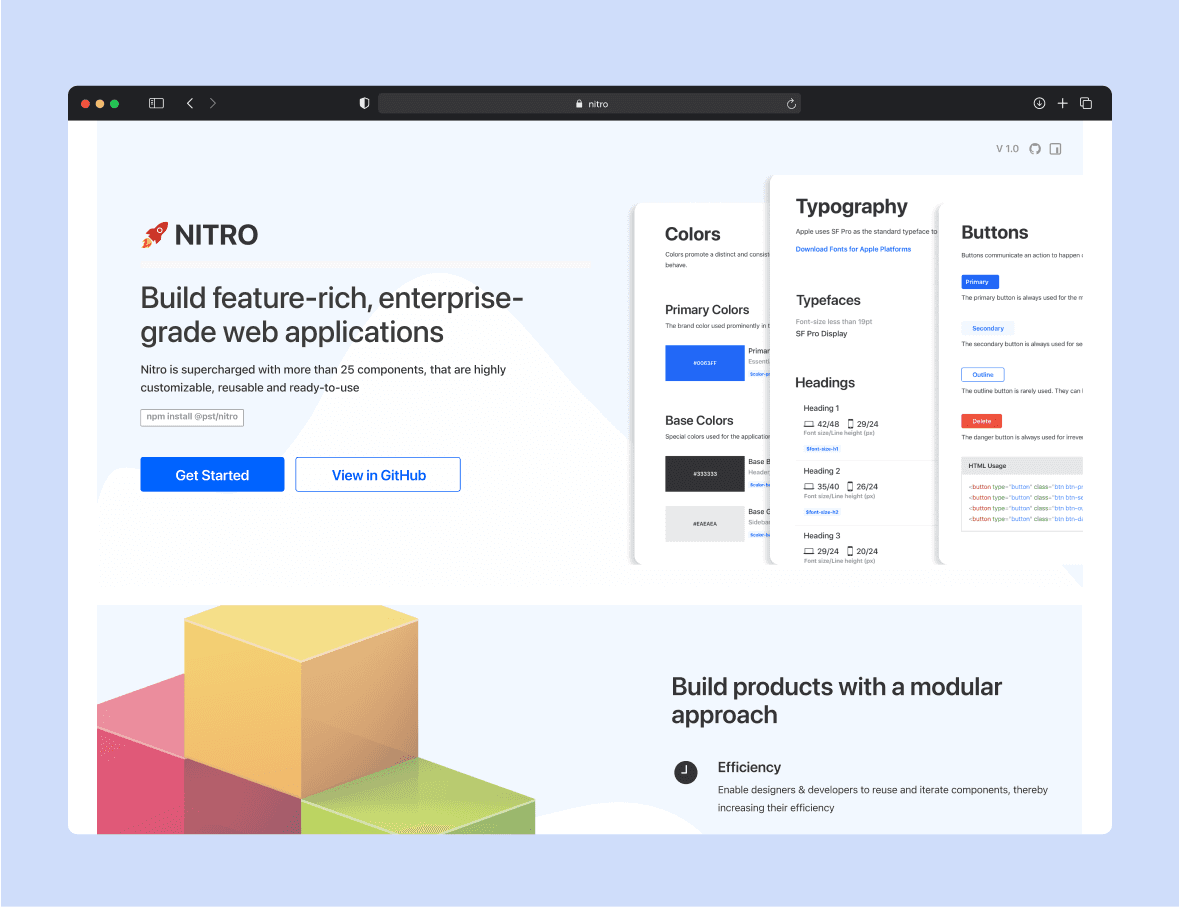Click the layout panel icon in page header

pyautogui.click(x=1056, y=149)
